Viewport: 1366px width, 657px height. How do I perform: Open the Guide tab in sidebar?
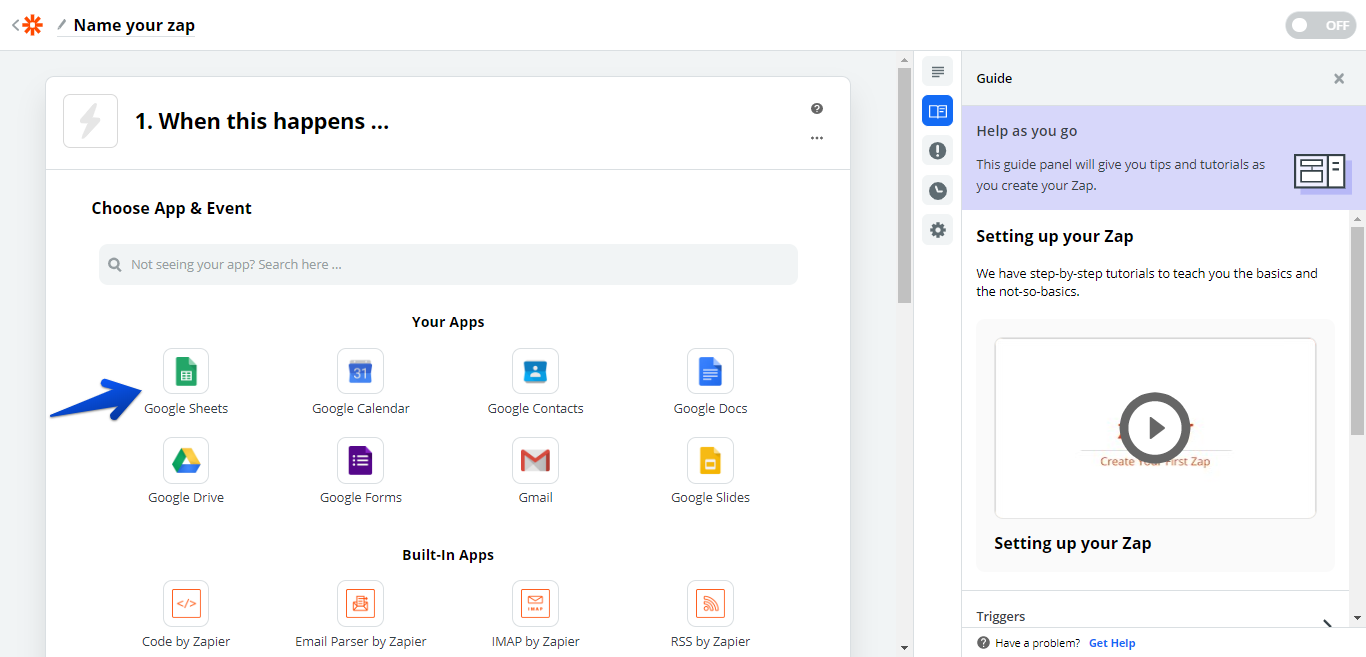coord(937,111)
